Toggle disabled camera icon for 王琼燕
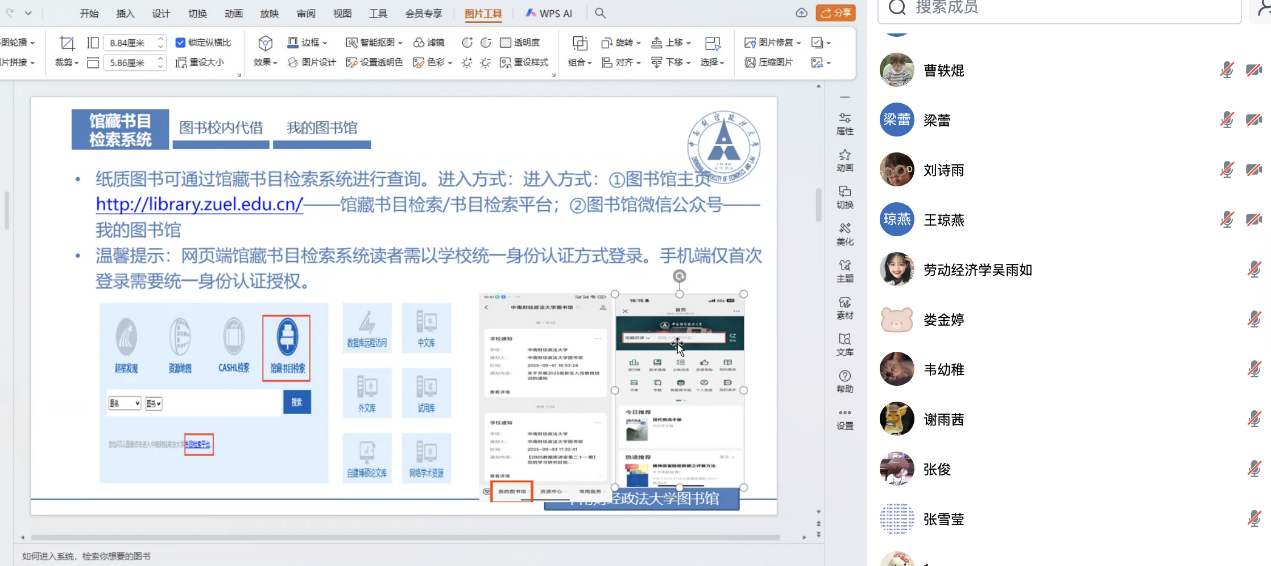 pos(1253,220)
